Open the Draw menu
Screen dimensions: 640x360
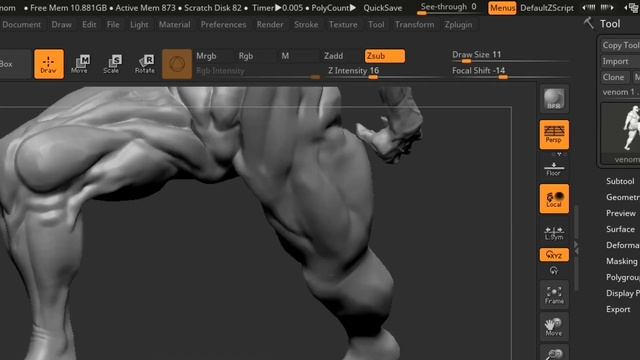tap(62, 24)
